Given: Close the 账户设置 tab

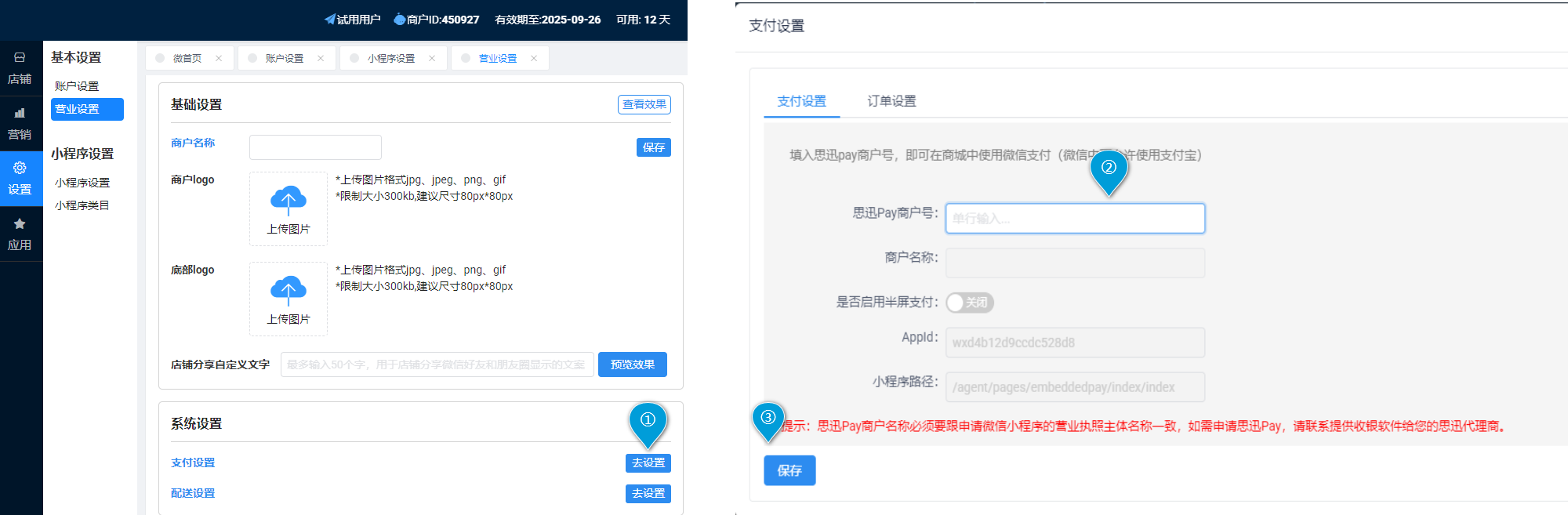Looking at the screenshot, I should (321, 59).
